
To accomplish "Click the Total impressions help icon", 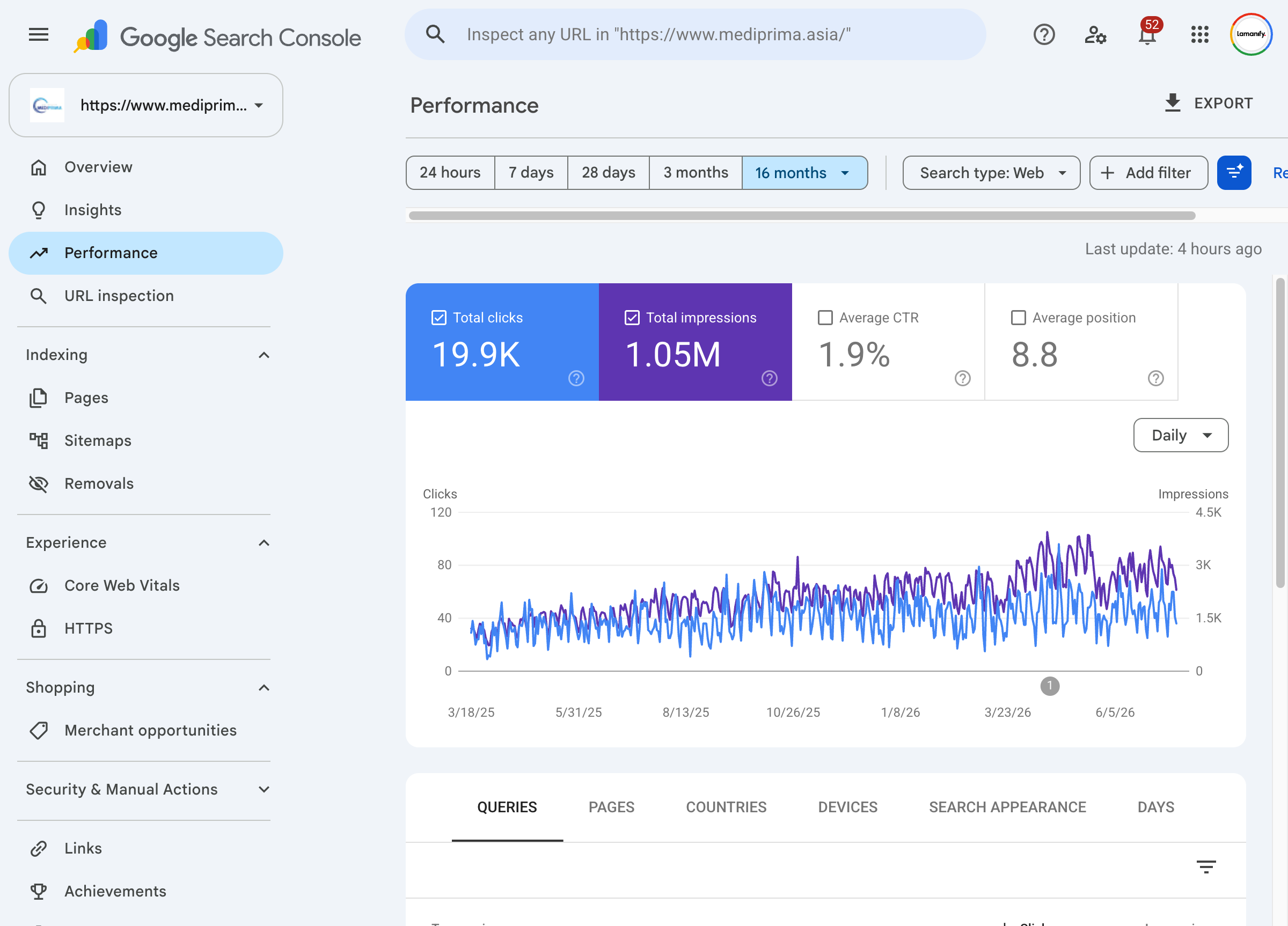I will click(770, 378).
